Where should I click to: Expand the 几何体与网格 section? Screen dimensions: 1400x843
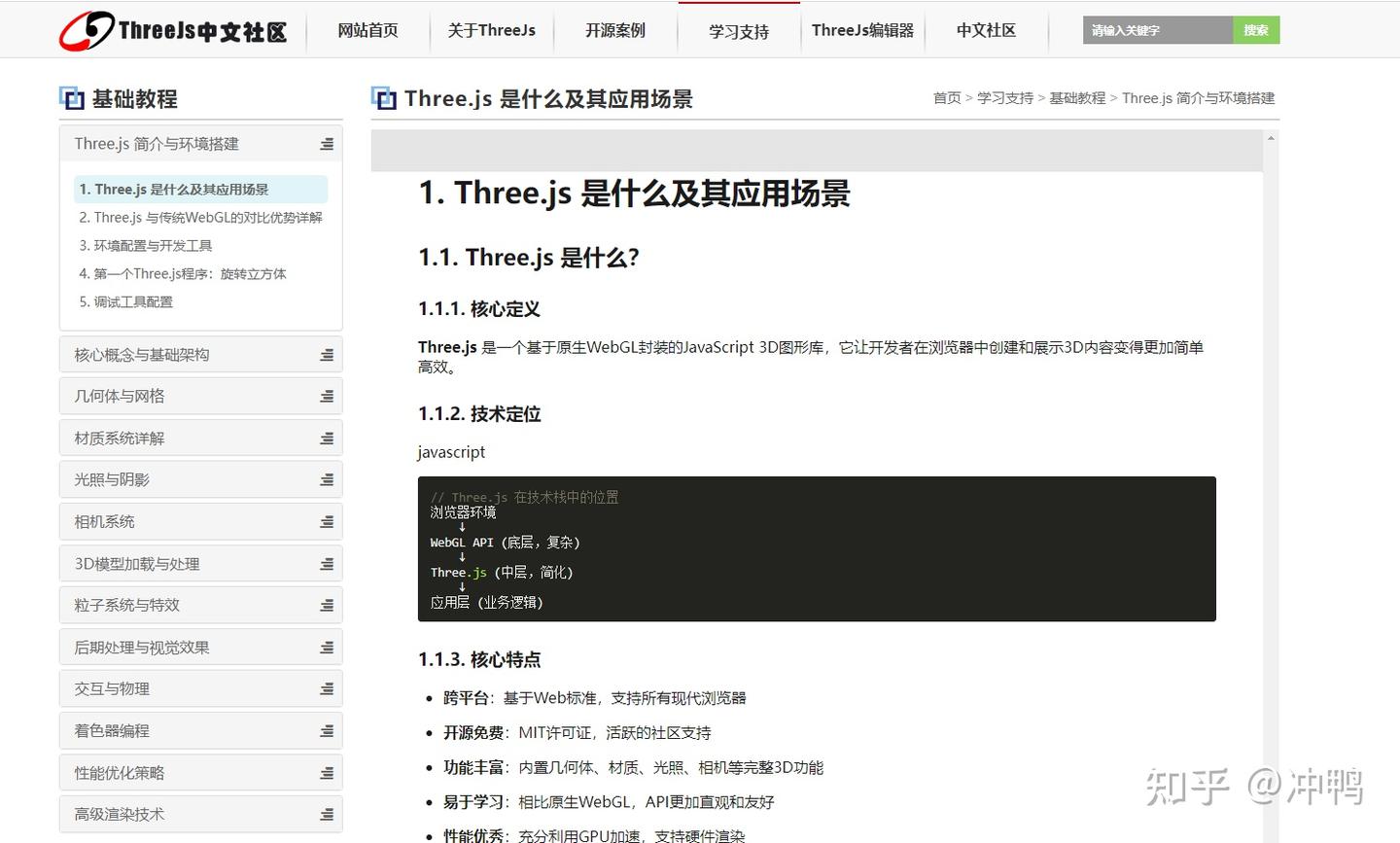(x=201, y=397)
